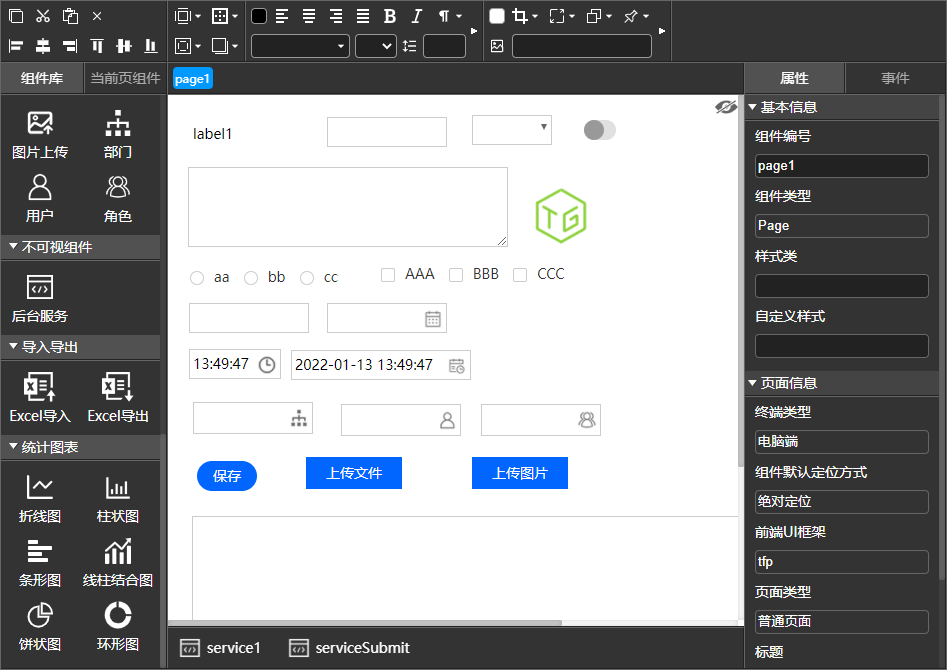The image size is (947, 670).
Task: Check the CCC checkbox
Action: coord(520,275)
